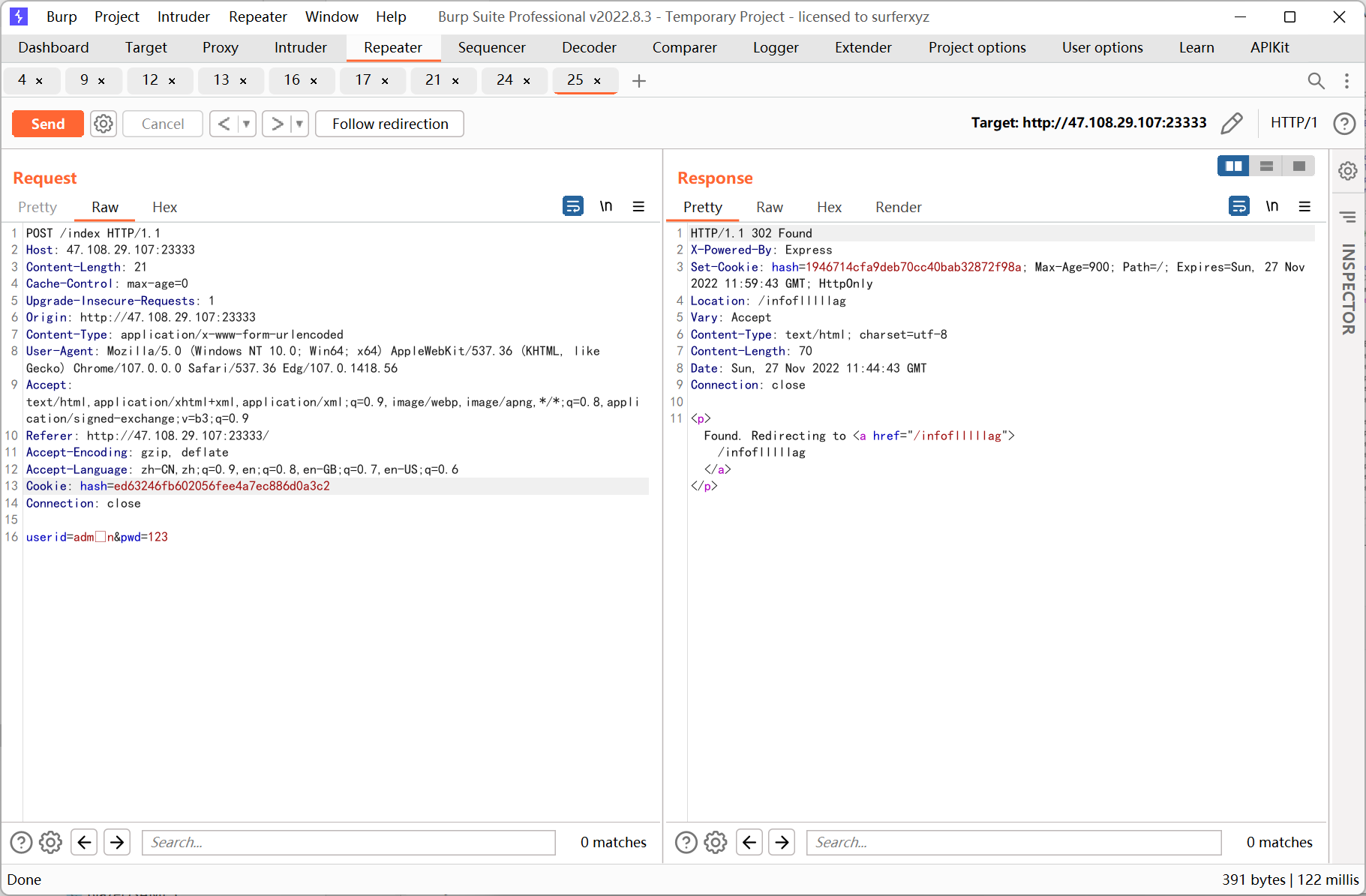Image resolution: width=1366 pixels, height=896 pixels.
Task: Open the main settings gear on right edge
Action: pos(1348,171)
